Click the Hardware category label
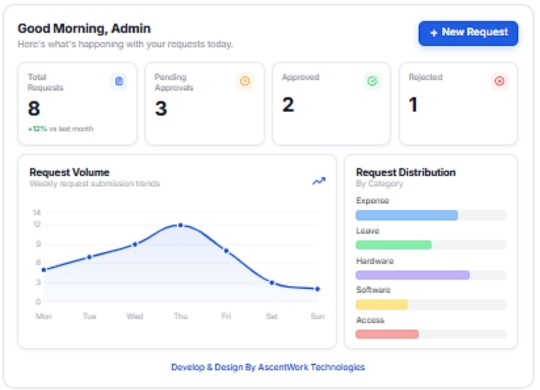This screenshot has height=390, width=540. (375, 261)
